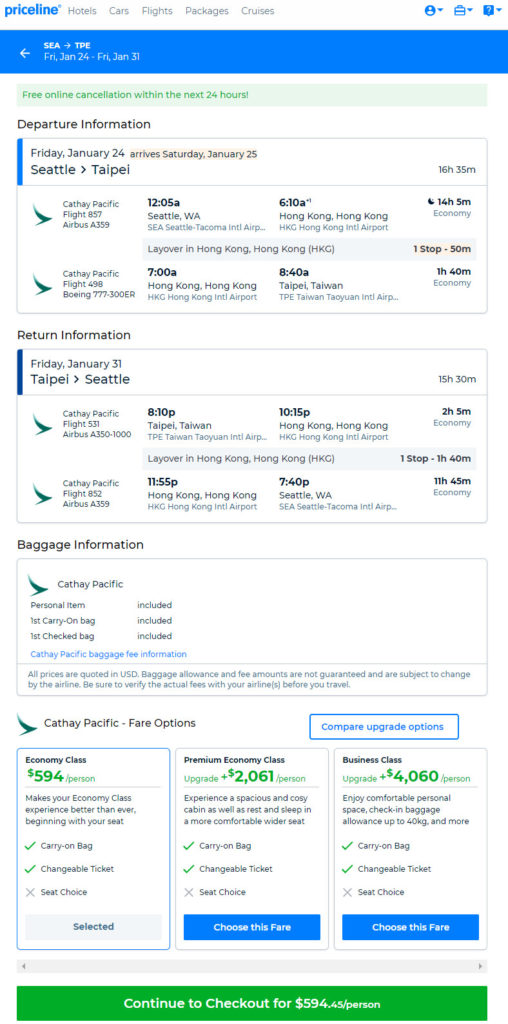This screenshot has width=508, height=1024.
Task: Click the Priceline logo
Action: click(x=32, y=10)
